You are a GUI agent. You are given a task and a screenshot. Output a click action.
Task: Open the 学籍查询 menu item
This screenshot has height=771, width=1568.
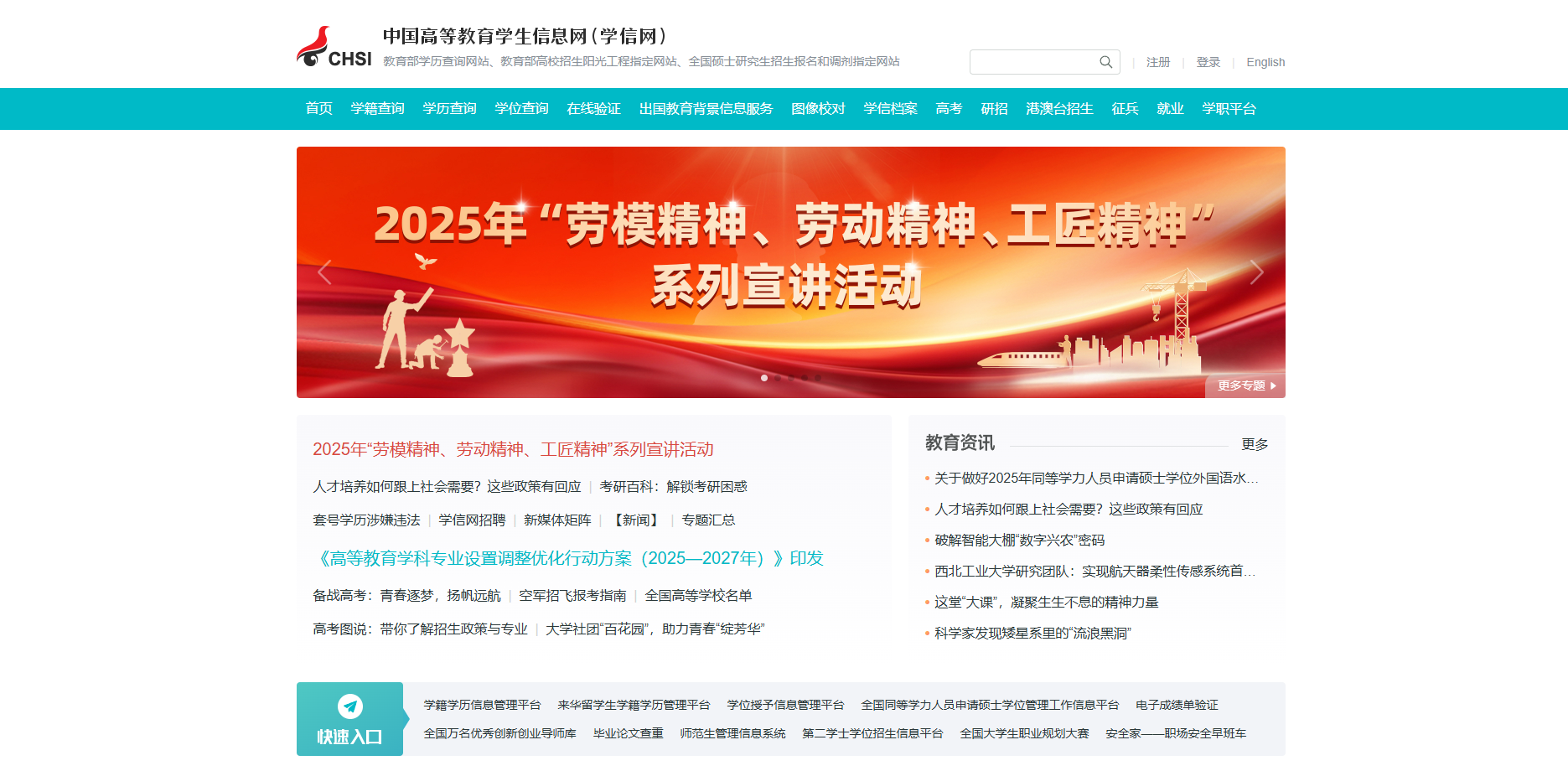(377, 109)
